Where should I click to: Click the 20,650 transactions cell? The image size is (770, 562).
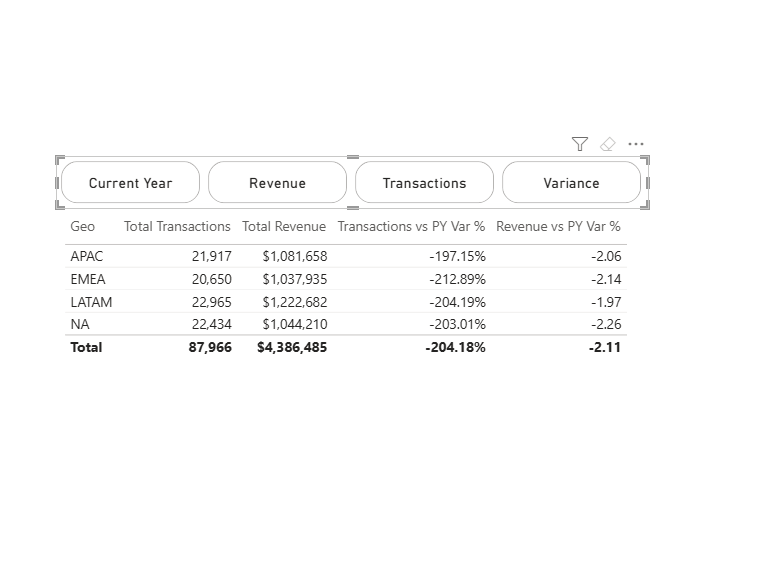pos(212,279)
